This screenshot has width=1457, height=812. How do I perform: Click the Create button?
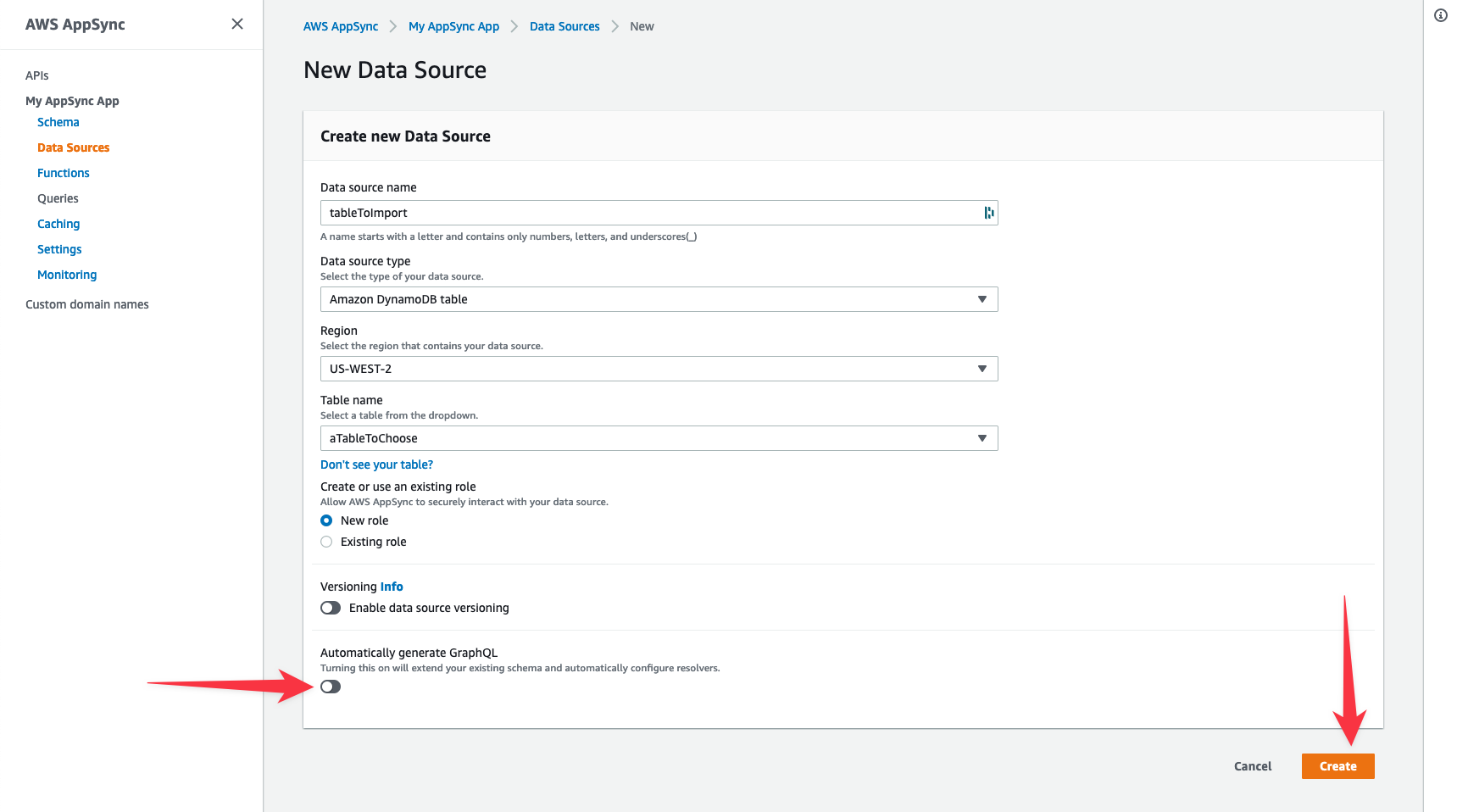coord(1337,766)
